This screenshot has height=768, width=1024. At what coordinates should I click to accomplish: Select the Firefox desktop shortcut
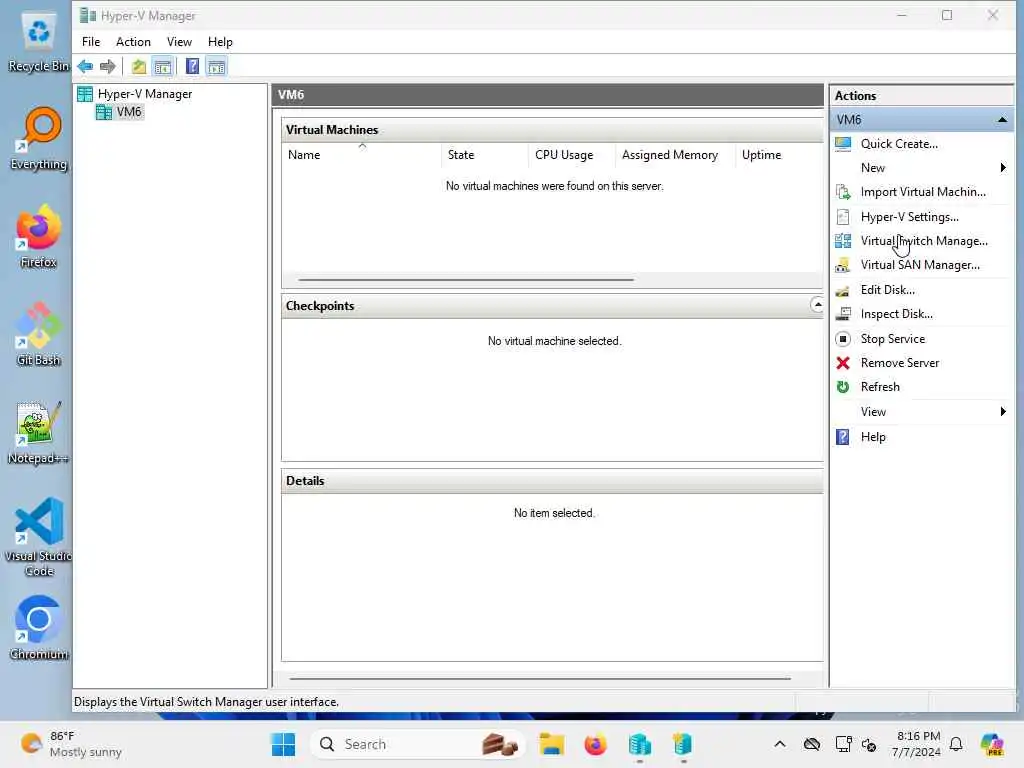[x=39, y=236]
